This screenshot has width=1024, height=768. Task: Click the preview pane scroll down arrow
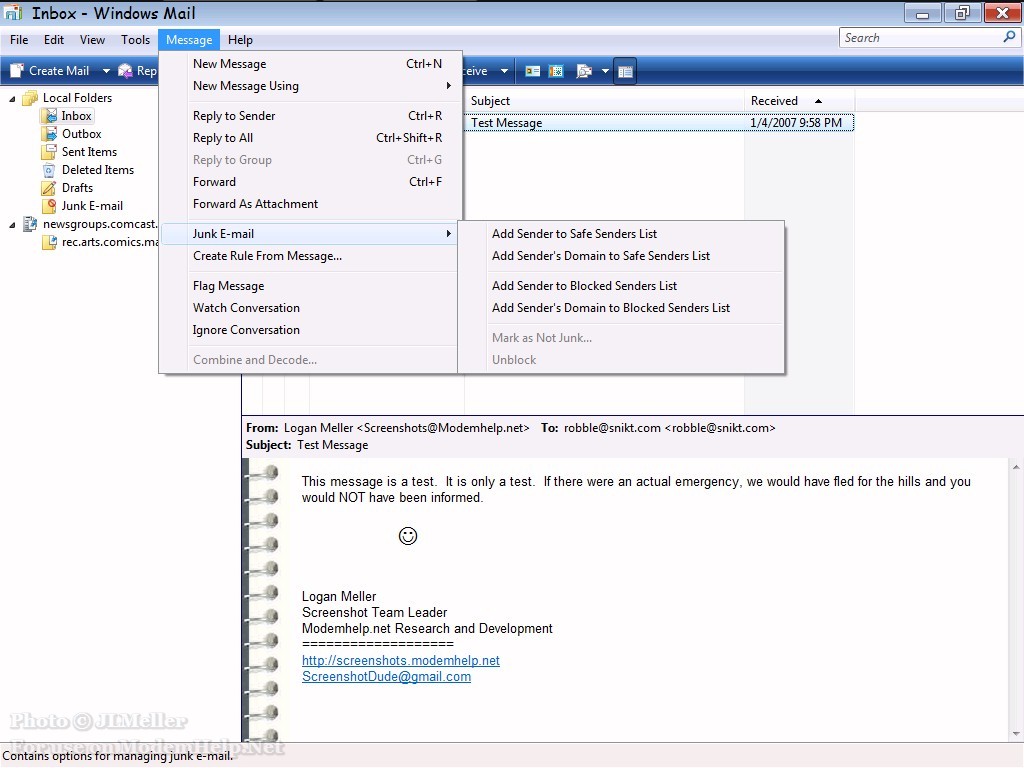pyautogui.click(x=1016, y=734)
